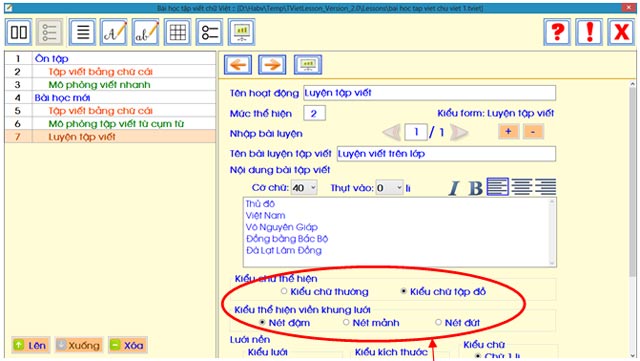Viewport: 640px width, 361px height.
Task: Go to previous activity with left orange arrow
Action: click(238, 65)
